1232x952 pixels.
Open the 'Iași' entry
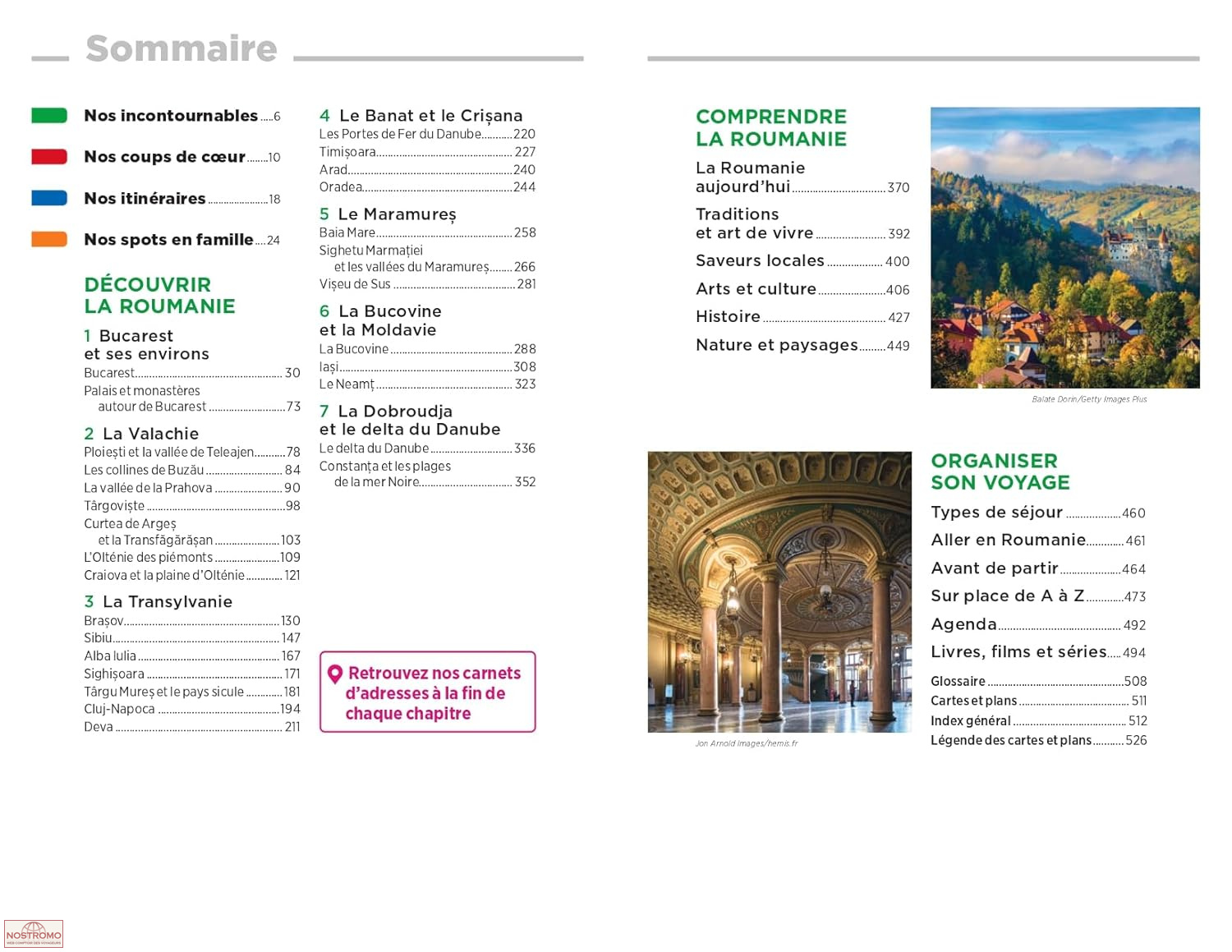coord(427,367)
